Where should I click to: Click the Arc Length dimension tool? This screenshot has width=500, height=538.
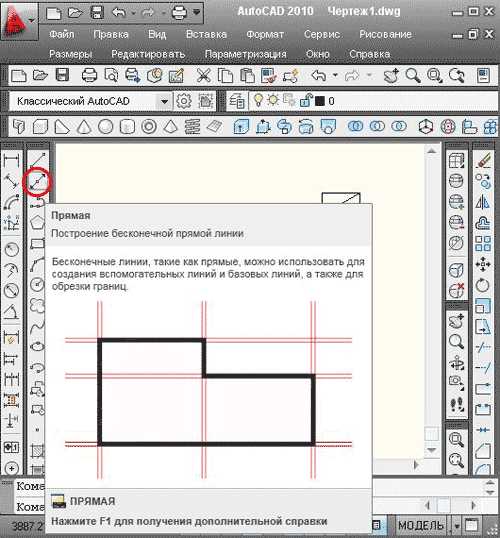(x=11, y=202)
